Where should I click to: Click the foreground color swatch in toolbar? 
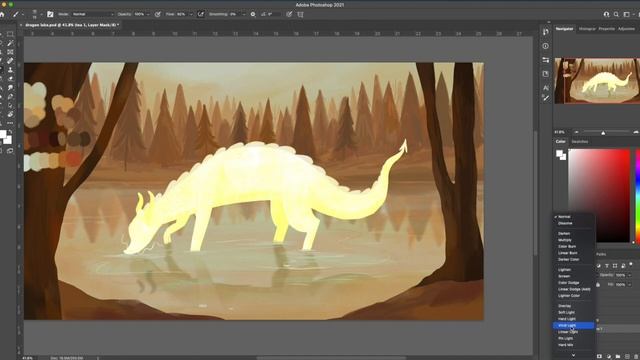(x=2, y=134)
